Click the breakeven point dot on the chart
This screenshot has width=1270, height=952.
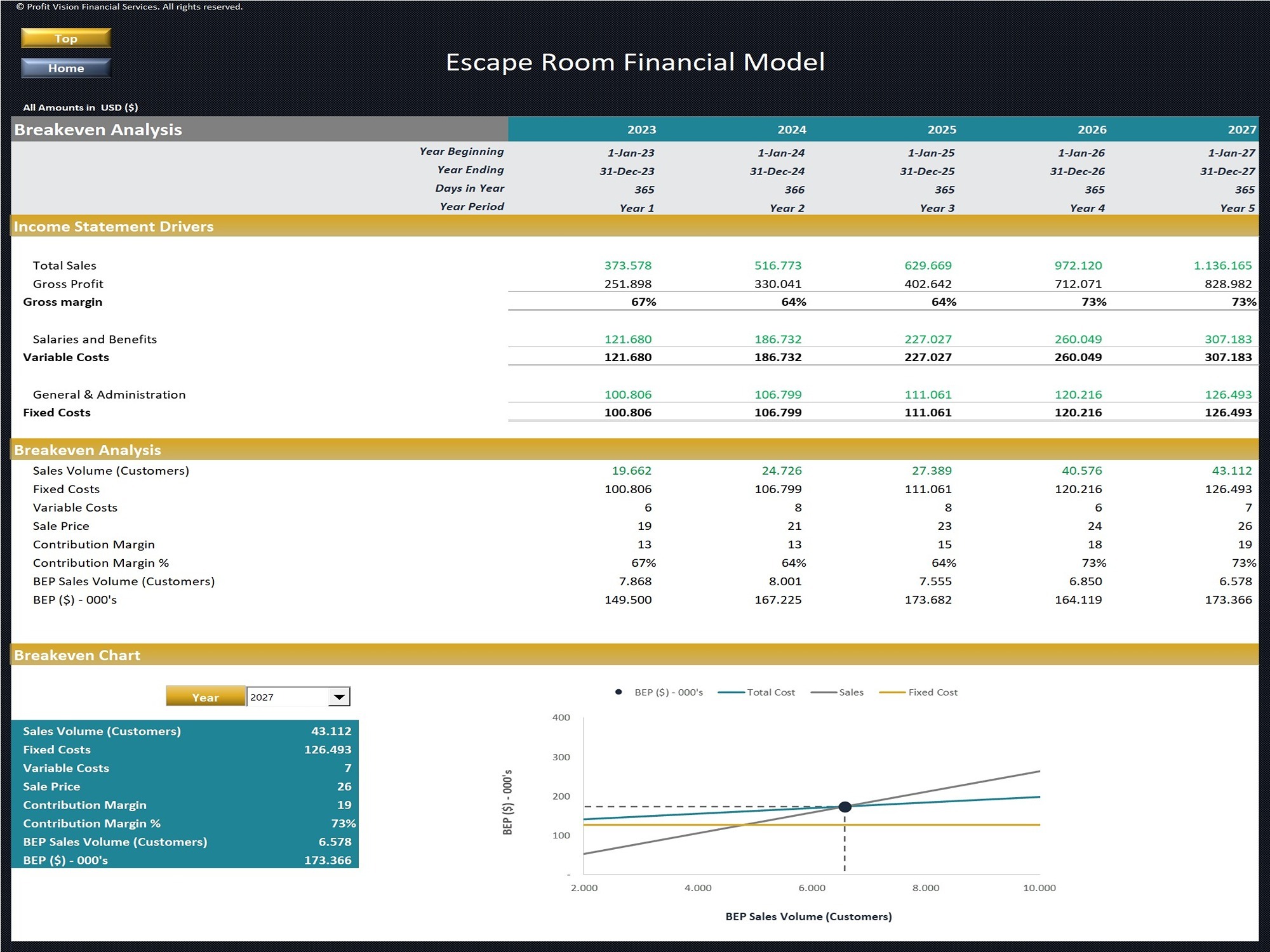[x=845, y=806]
